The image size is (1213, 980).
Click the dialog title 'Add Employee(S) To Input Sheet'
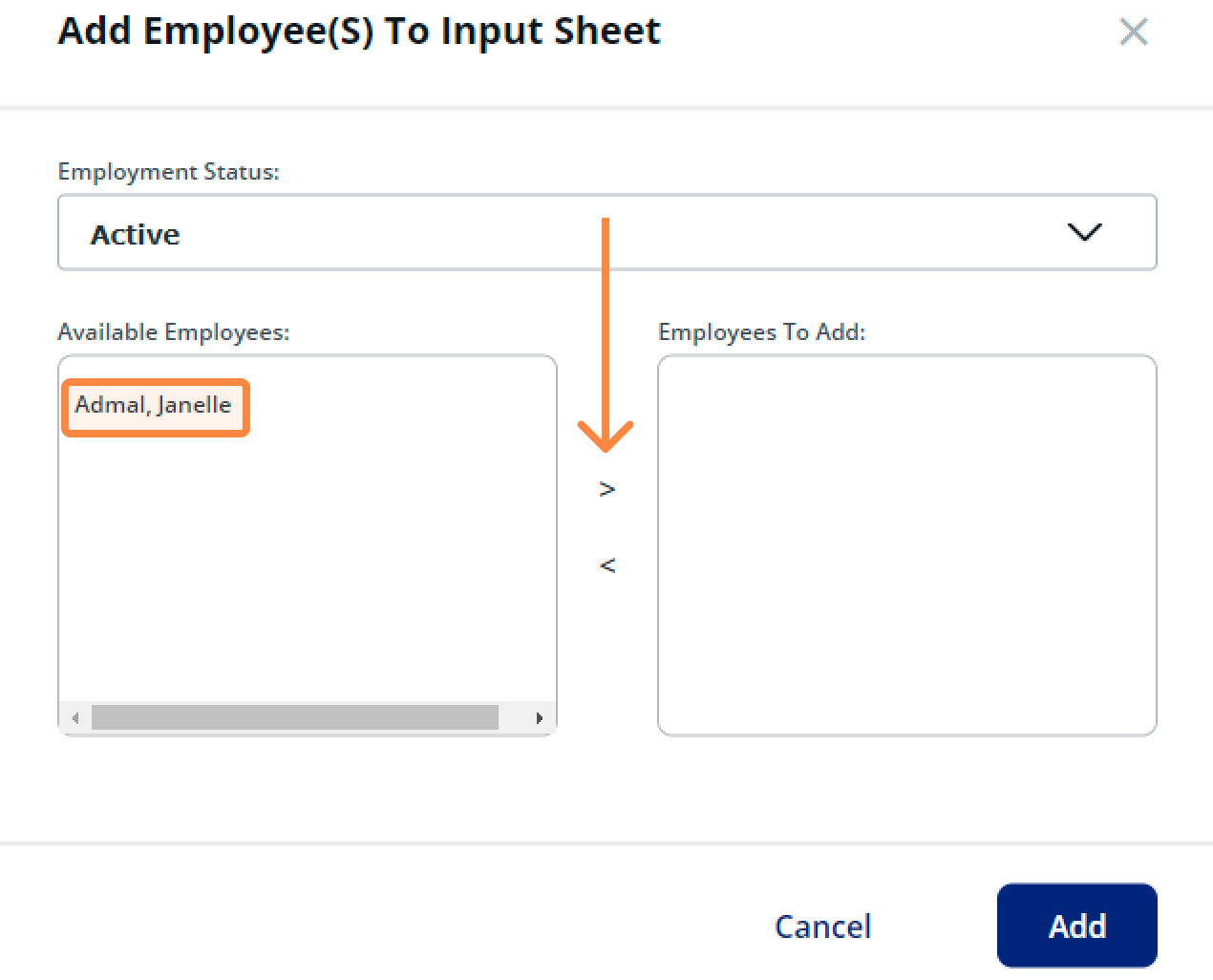[358, 32]
